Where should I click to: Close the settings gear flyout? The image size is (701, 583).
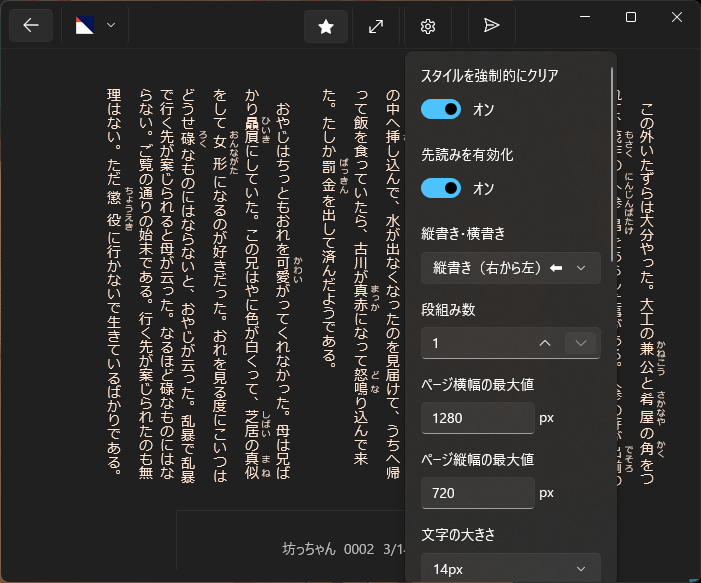tap(428, 26)
